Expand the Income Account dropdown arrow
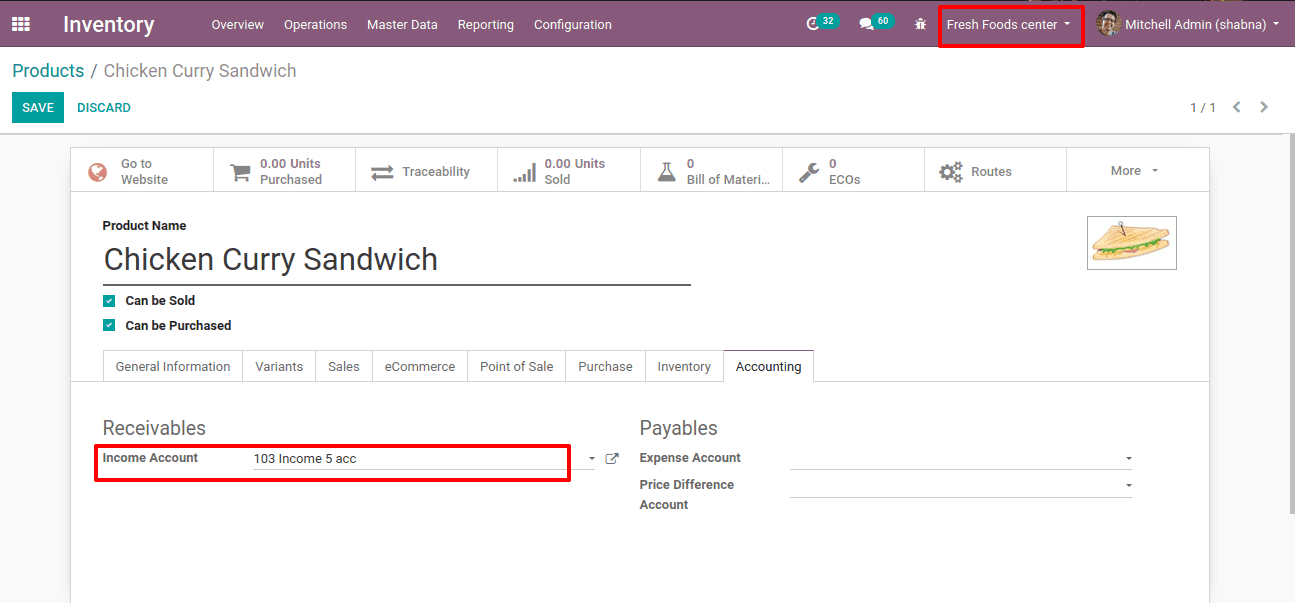This screenshot has width=1295, height=603. [592, 459]
